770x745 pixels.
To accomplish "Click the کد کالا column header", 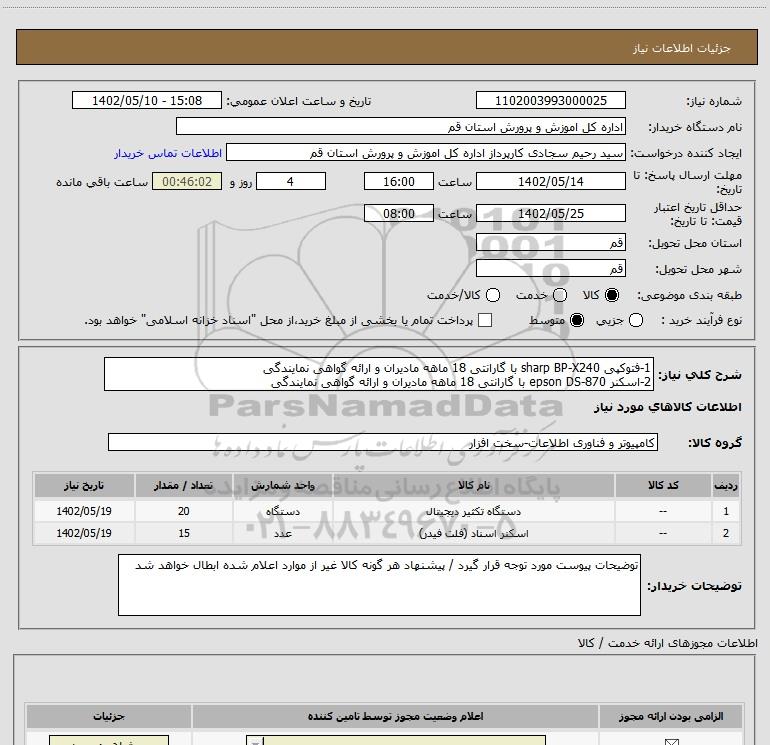I will (x=663, y=486).
